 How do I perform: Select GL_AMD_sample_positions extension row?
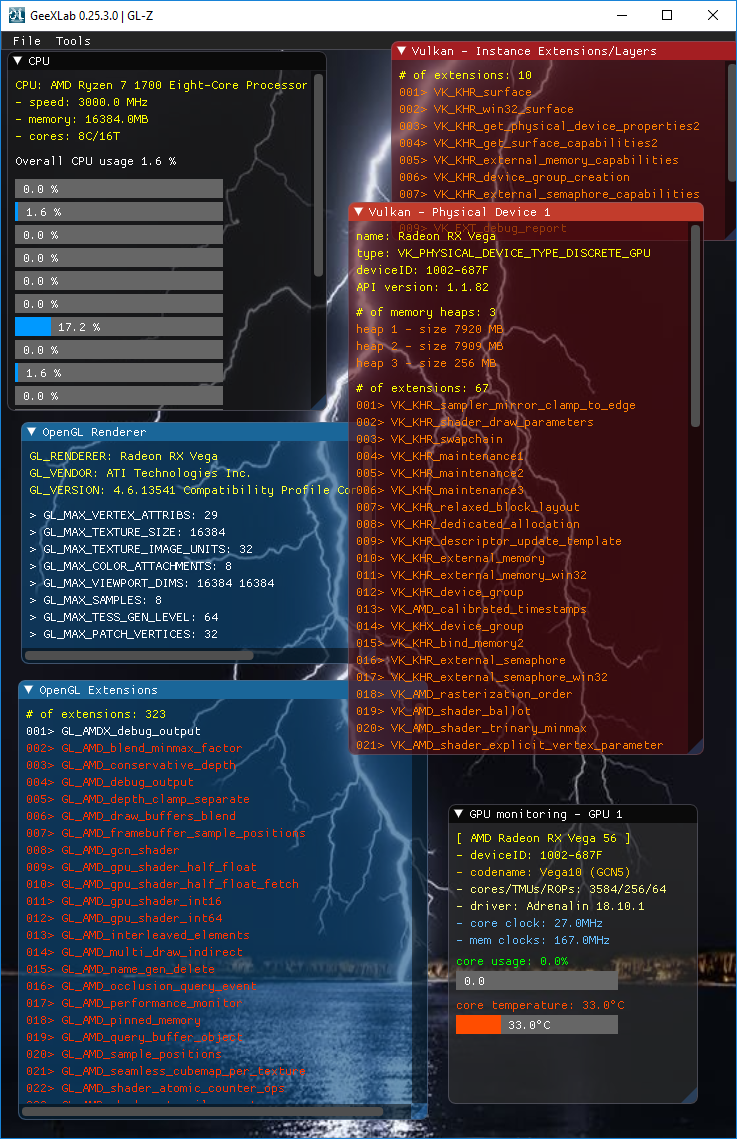click(124, 1054)
